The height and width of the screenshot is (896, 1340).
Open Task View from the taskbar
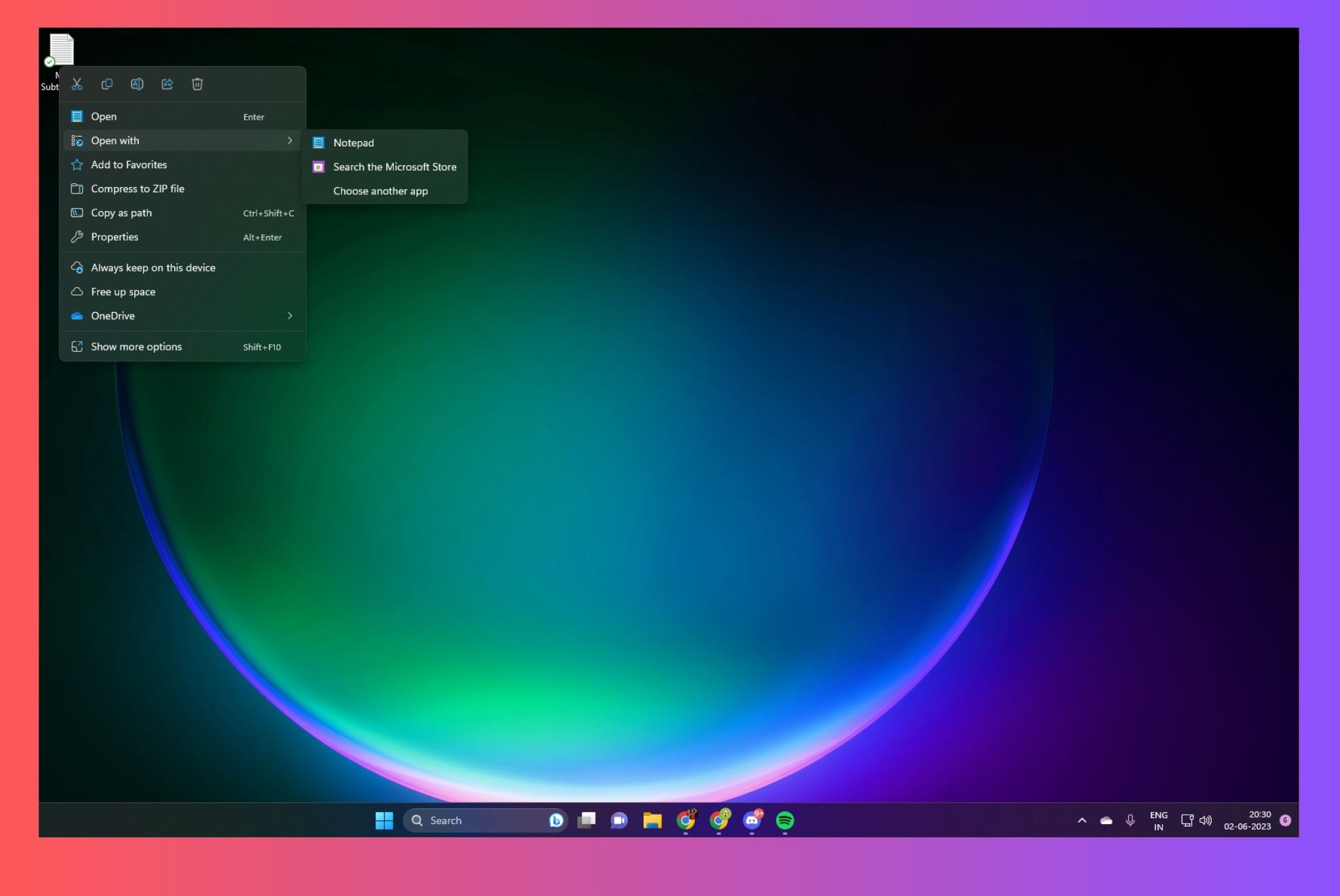click(586, 820)
